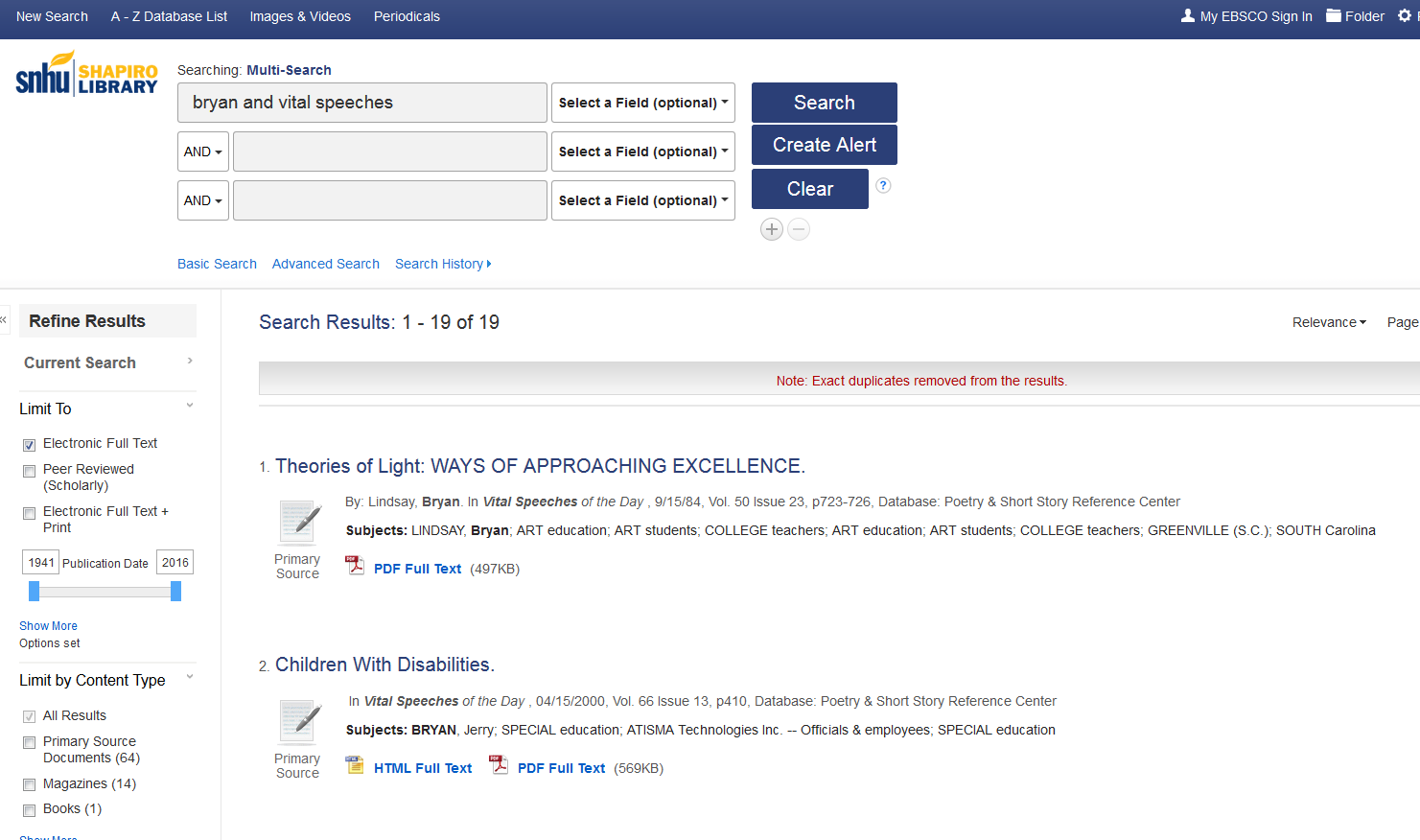Open PDF Full Text (569KB) link
1420x840 pixels.
click(562, 768)
